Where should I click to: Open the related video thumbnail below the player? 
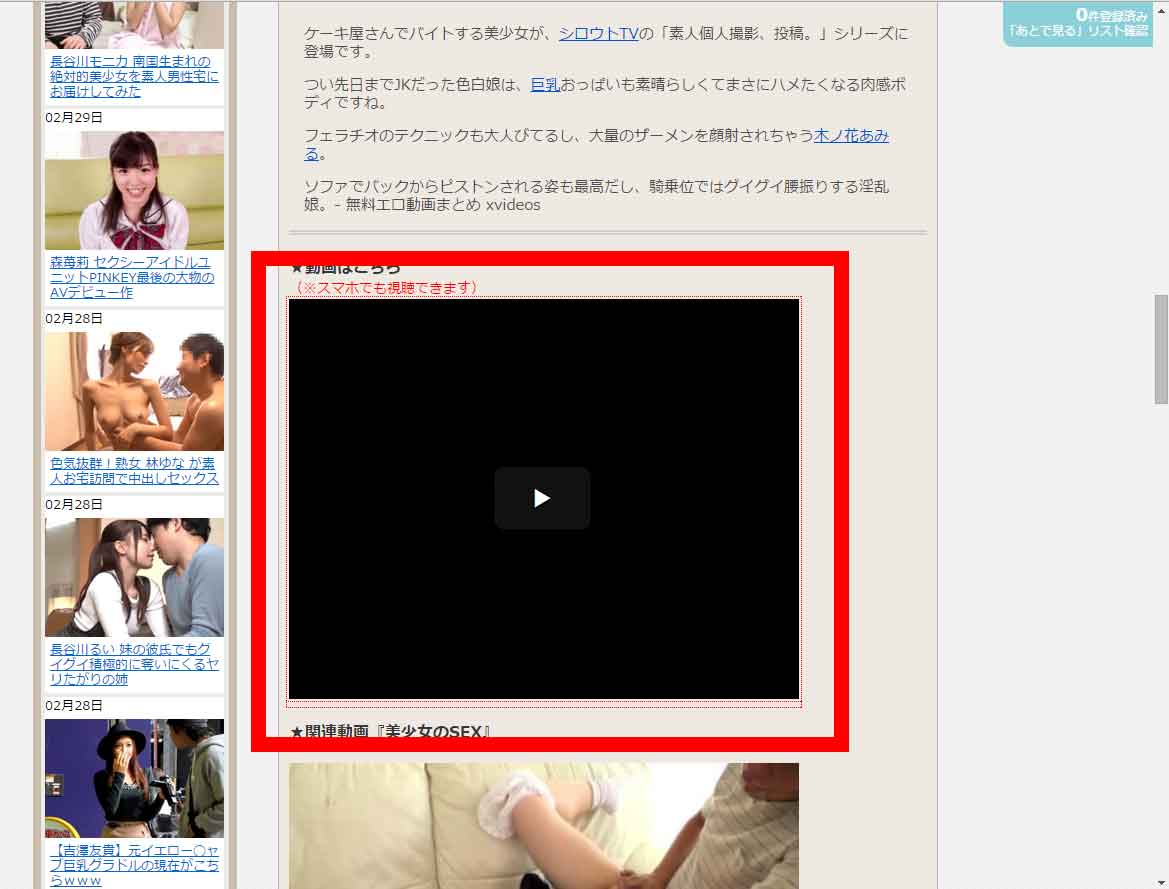543,825
